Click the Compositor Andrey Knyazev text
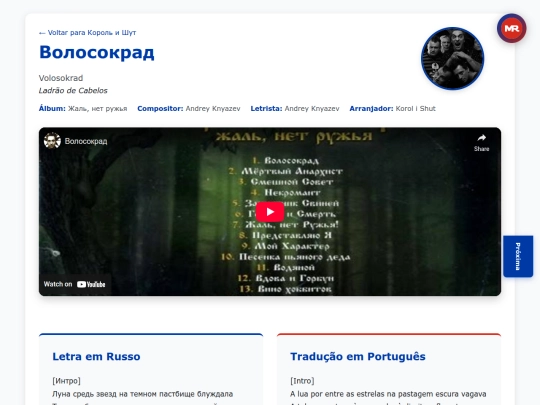The image size is (540, 405). click(x=213, y=109)
